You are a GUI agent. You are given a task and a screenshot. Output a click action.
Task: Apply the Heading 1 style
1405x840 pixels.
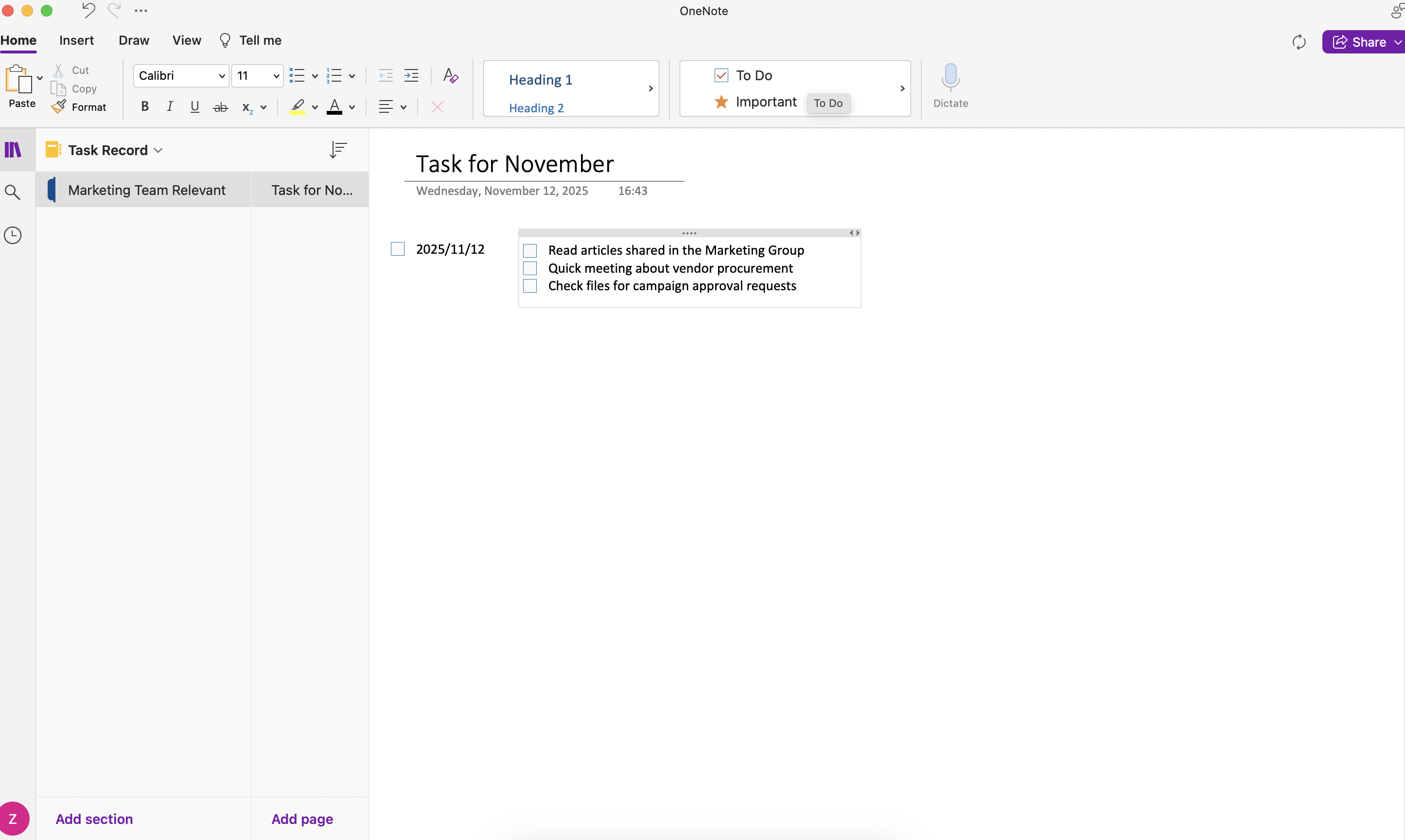coord(541,80)
